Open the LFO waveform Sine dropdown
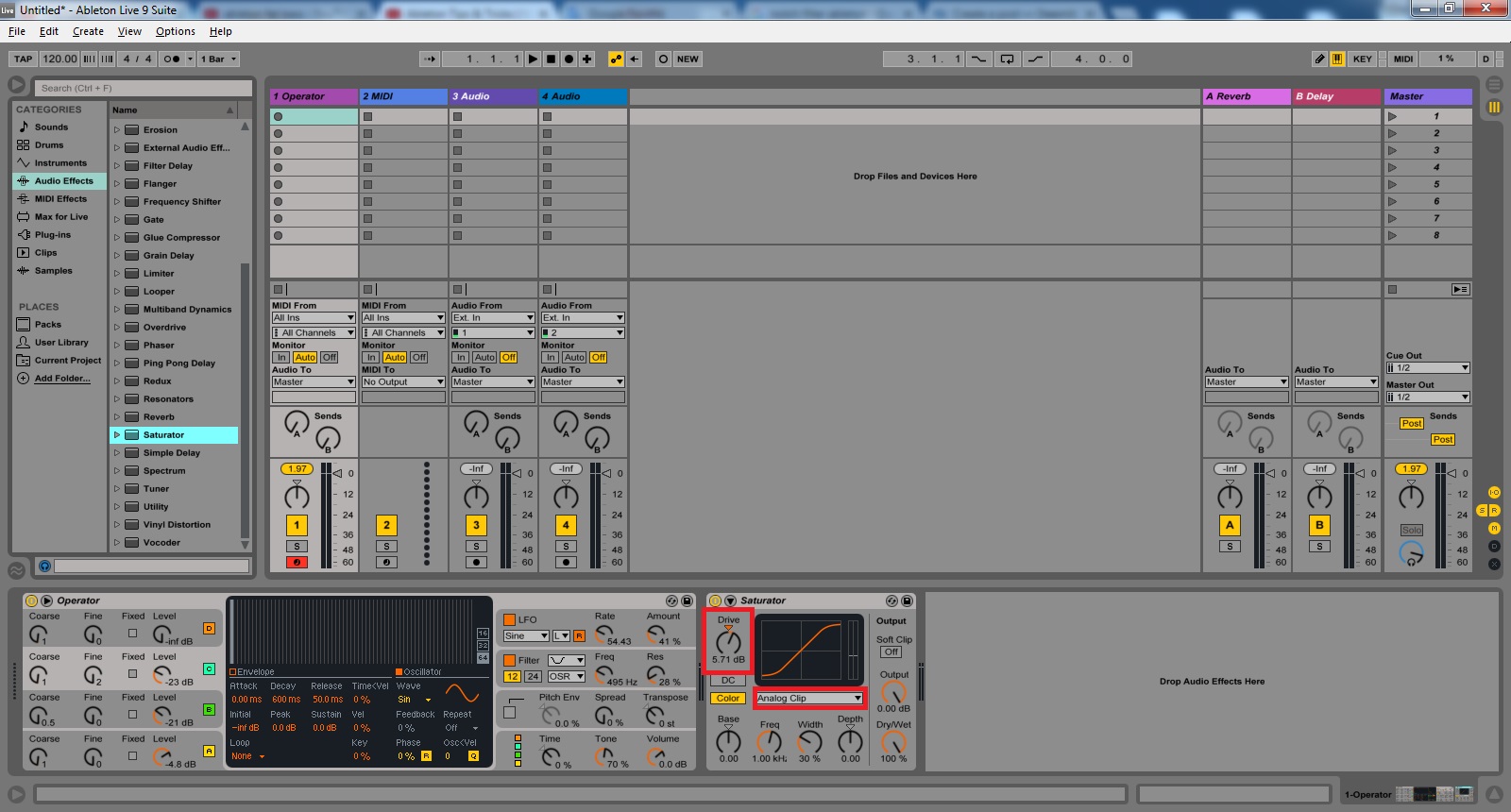The height and width of the screenshot is (812, 1511). point(526,635)
